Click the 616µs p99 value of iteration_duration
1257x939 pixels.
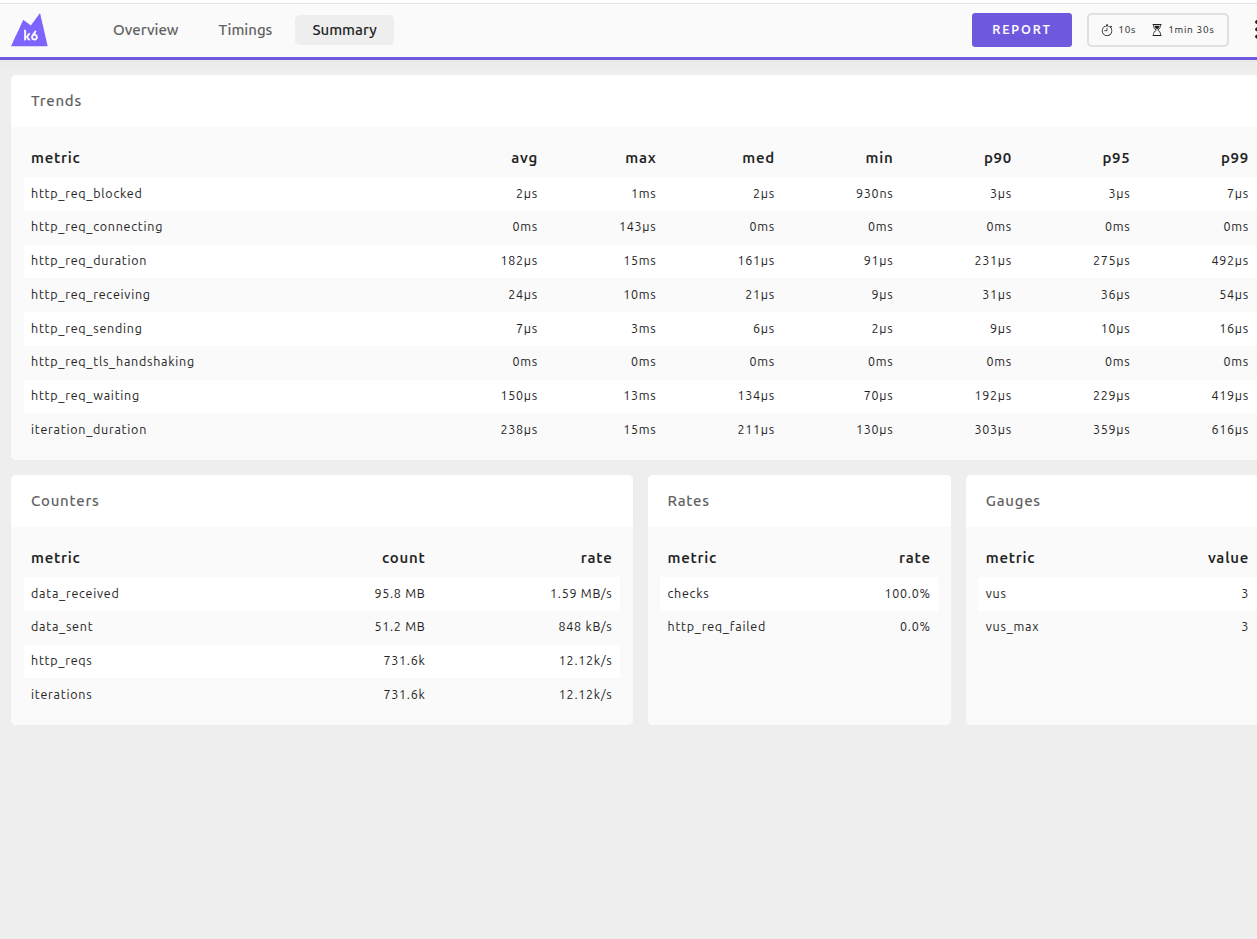tap(1230, 430)
